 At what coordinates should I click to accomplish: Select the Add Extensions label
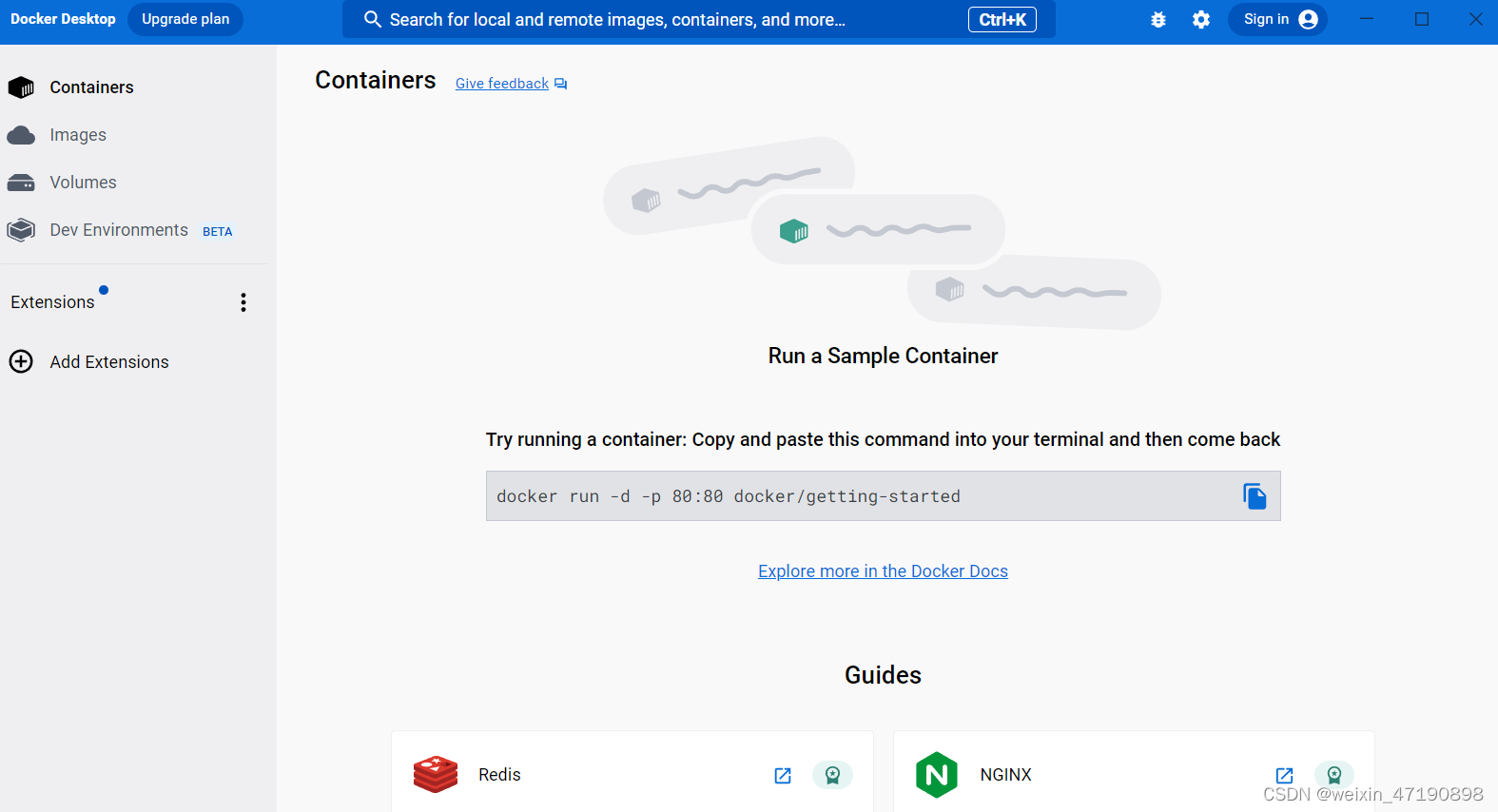(109, 362)
